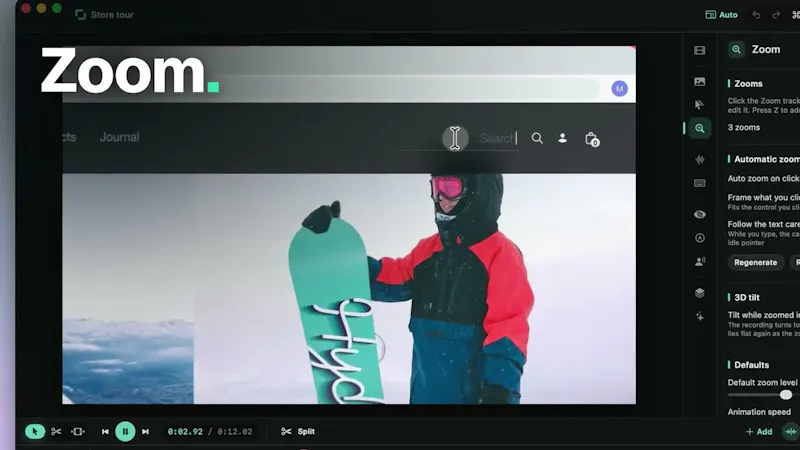This screenshot has height=450, width=800.
Task: Click the Zoom panel header icon
Action: (x=736, y=49)
